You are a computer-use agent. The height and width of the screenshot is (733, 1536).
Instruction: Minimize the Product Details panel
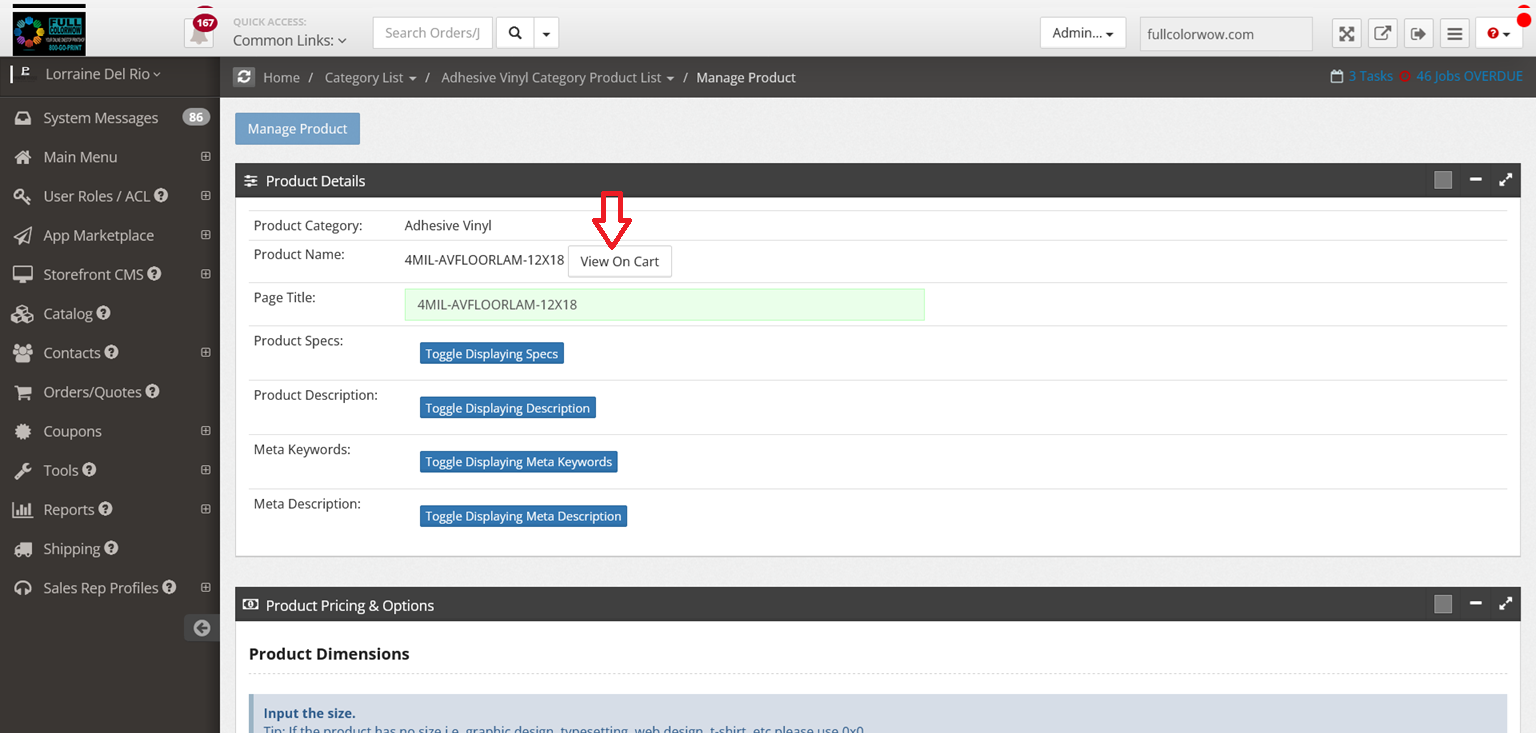(1475, 180)
